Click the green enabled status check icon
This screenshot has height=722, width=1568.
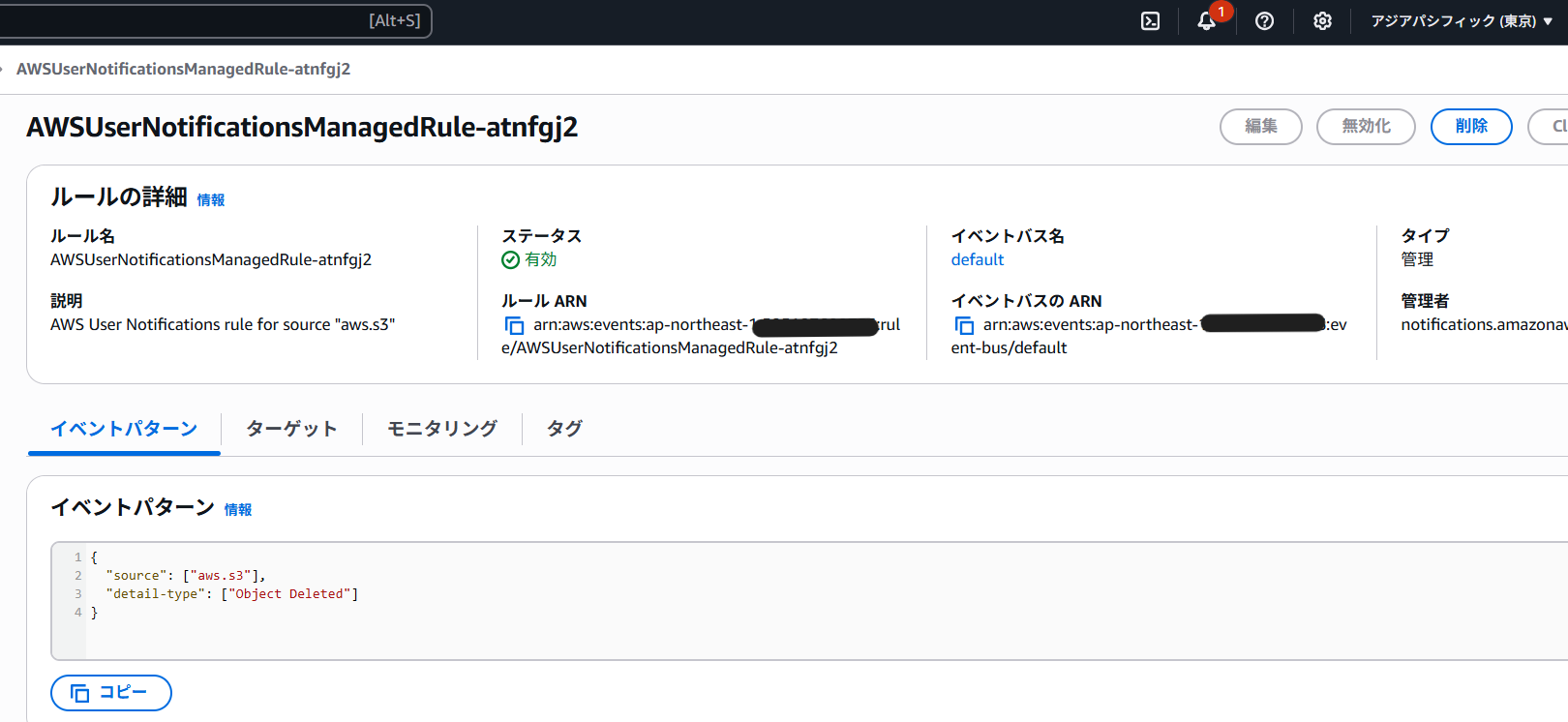coord(510,259)
